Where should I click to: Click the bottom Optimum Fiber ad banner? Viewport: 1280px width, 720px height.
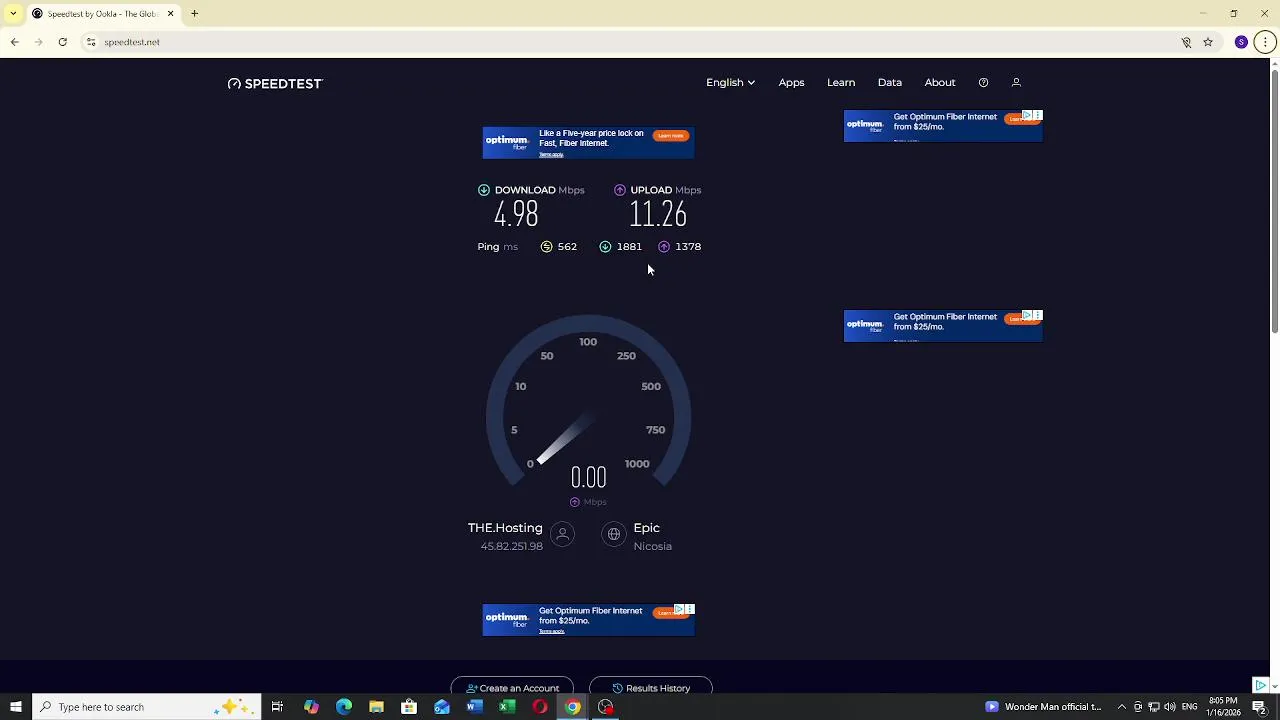click(588, 620)
